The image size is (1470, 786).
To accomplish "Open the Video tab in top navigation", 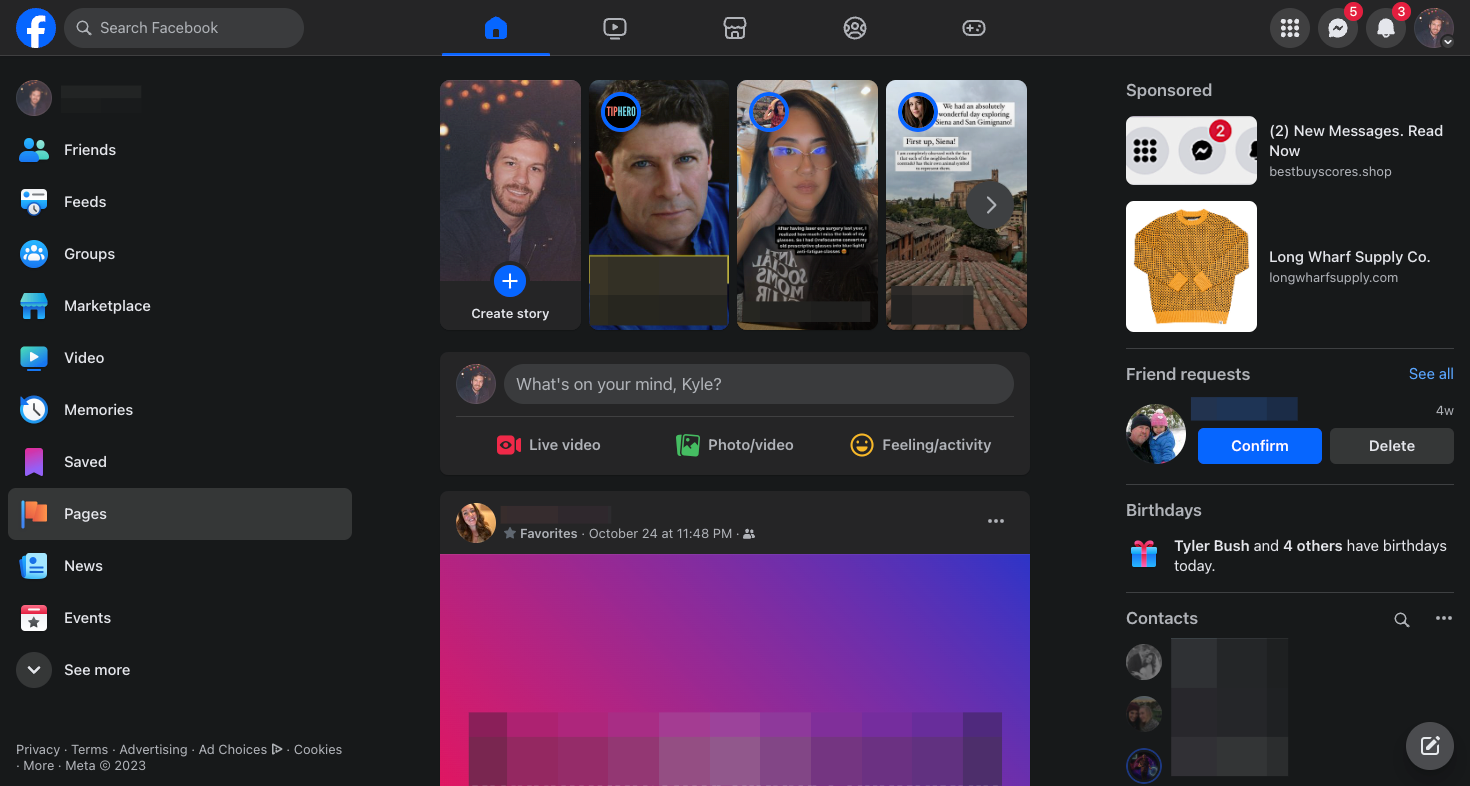I will tap(615, 28).
